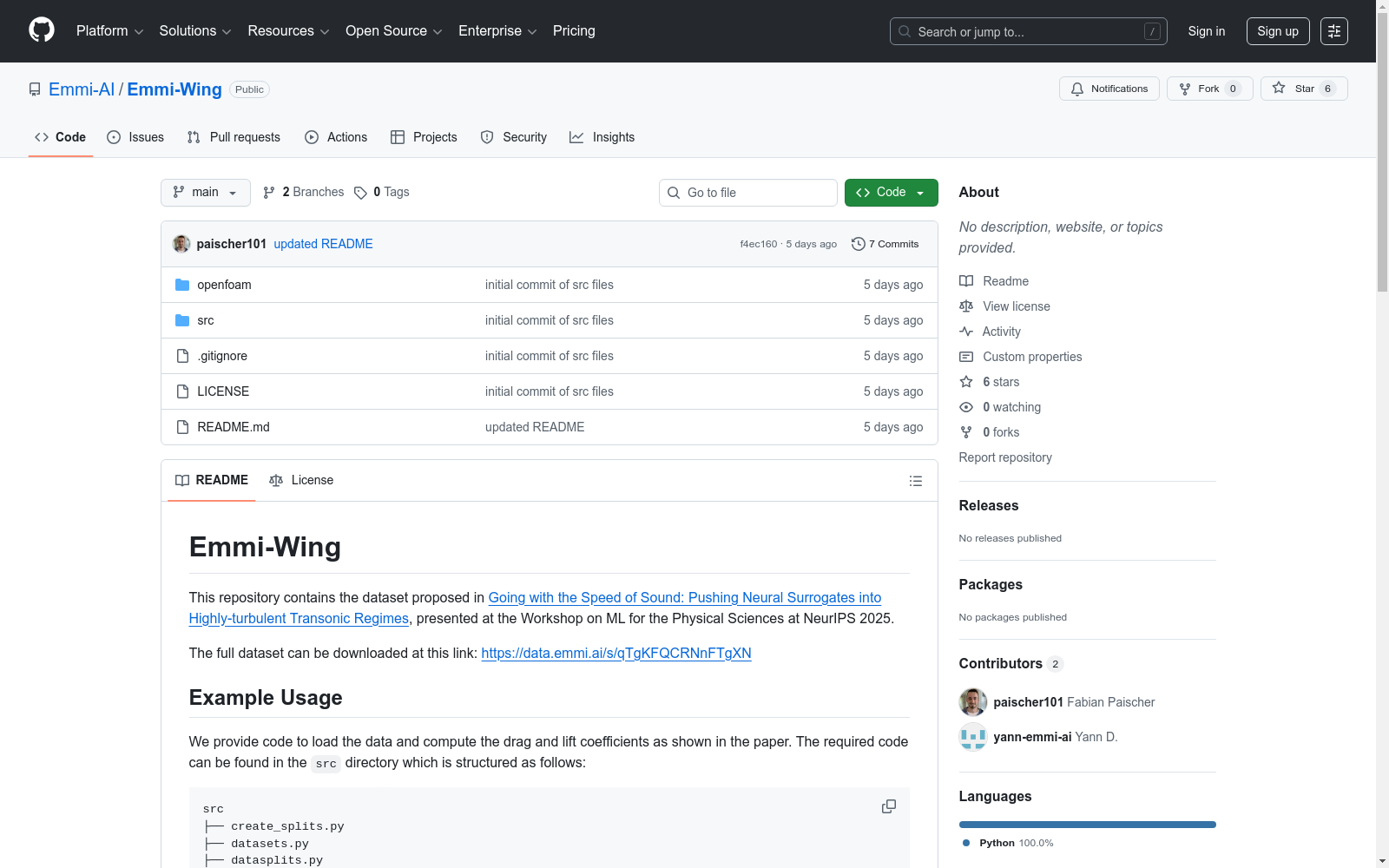Image resolution: width=1389 pixels, height=868 pixels.
Task: Open the README.md file name
Action: click(x=234, y=427)
